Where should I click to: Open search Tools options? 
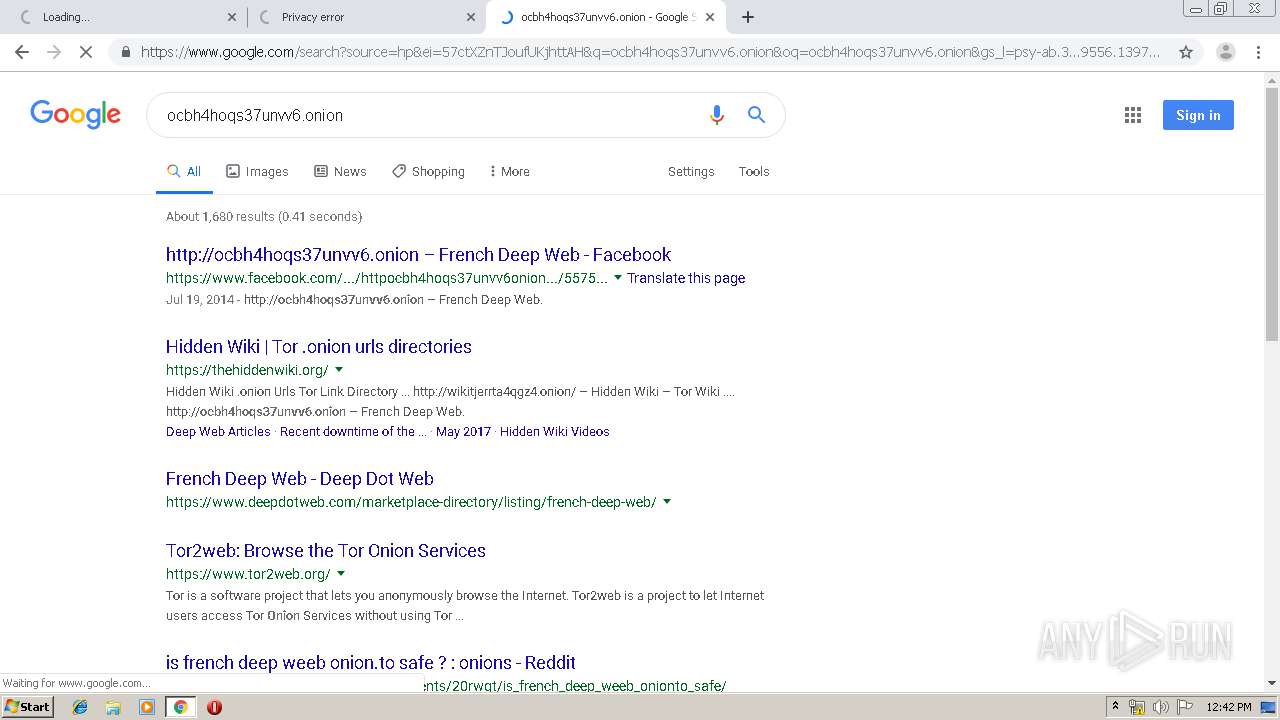[754, 172]
